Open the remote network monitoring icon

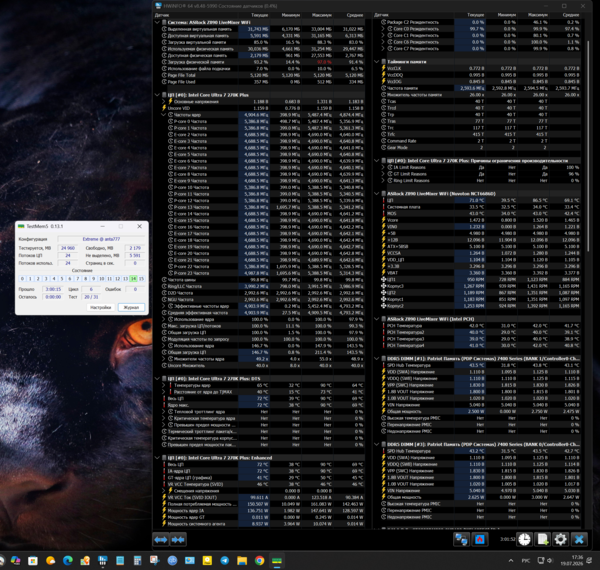tap(461, 540)
